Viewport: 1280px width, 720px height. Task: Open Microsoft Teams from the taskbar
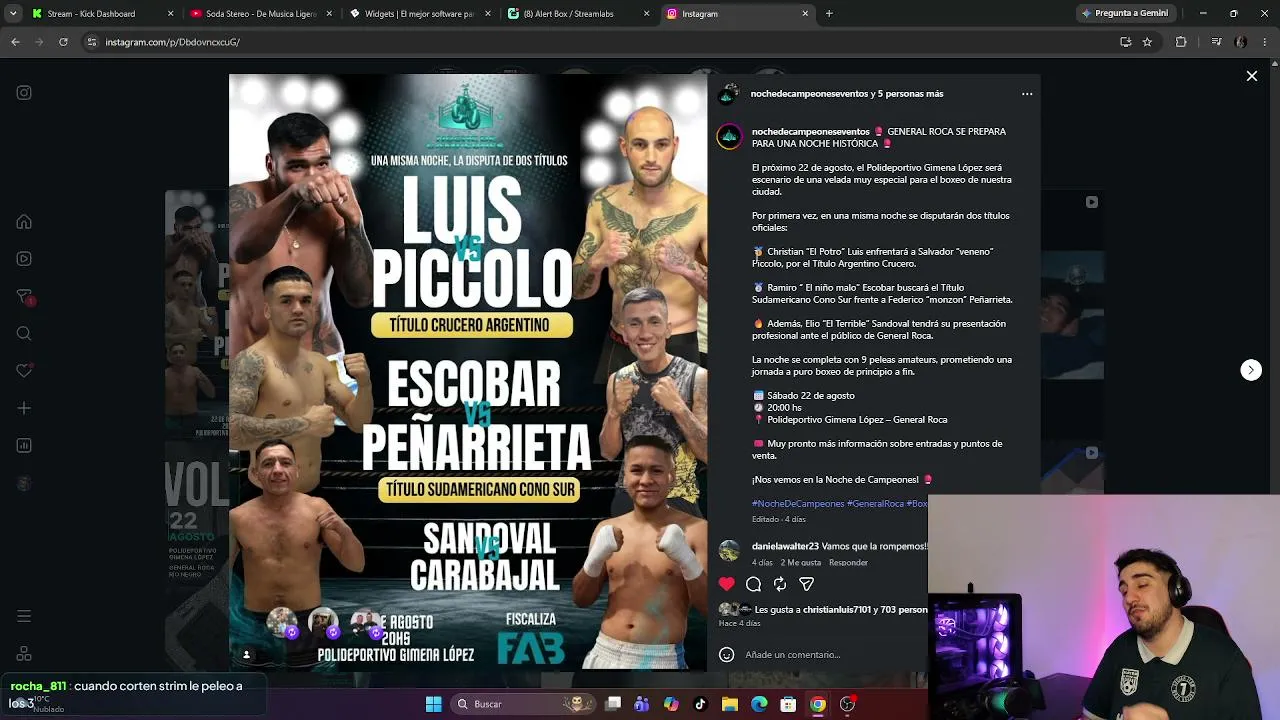(x=642, y=704)
